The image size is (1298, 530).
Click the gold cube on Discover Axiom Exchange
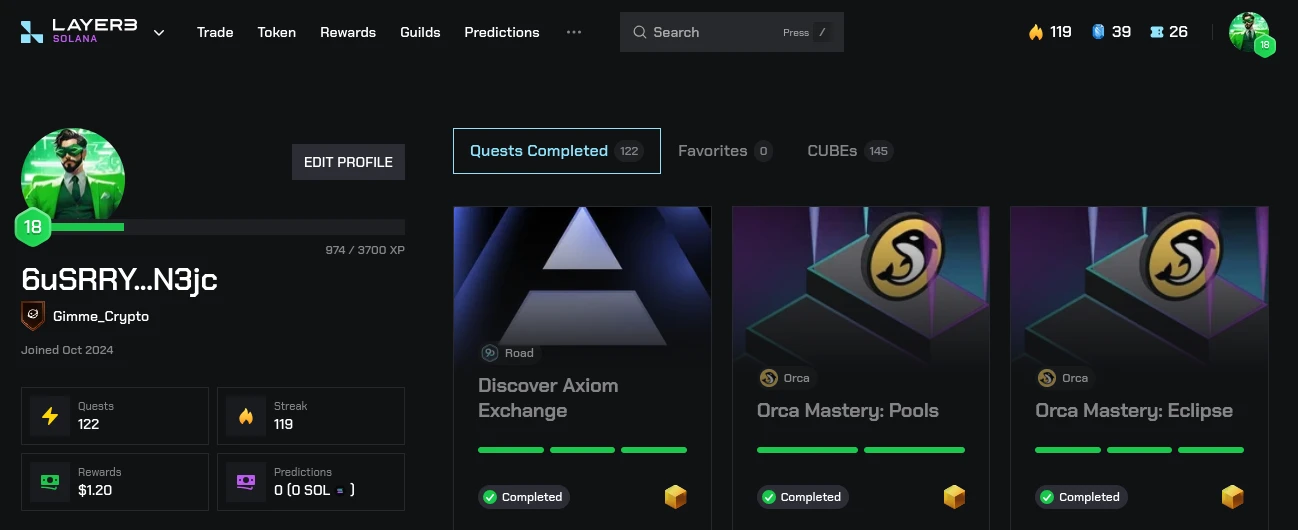pos(676,497)
